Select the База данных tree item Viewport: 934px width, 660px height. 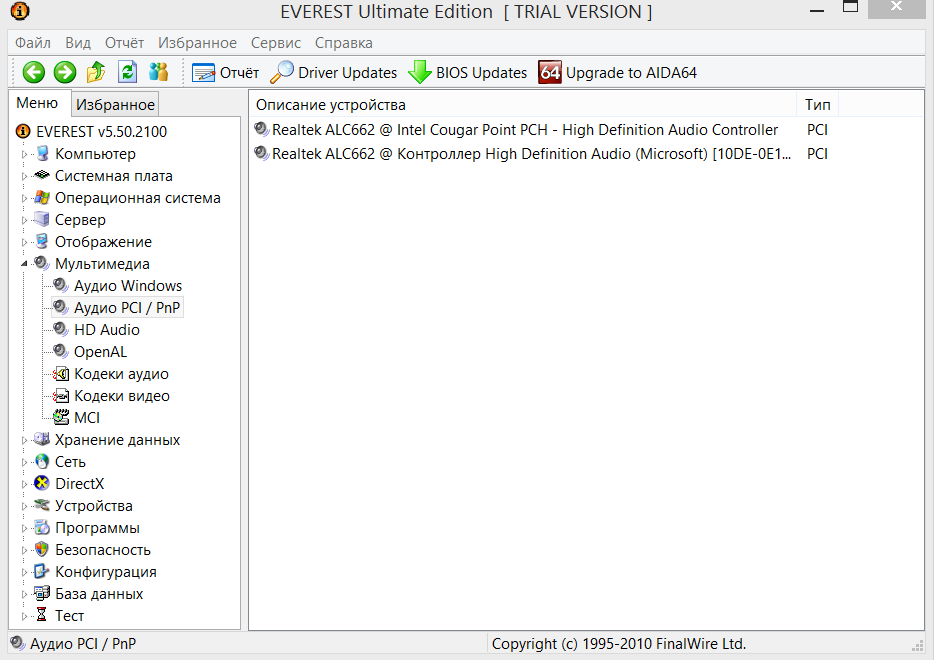99,594
